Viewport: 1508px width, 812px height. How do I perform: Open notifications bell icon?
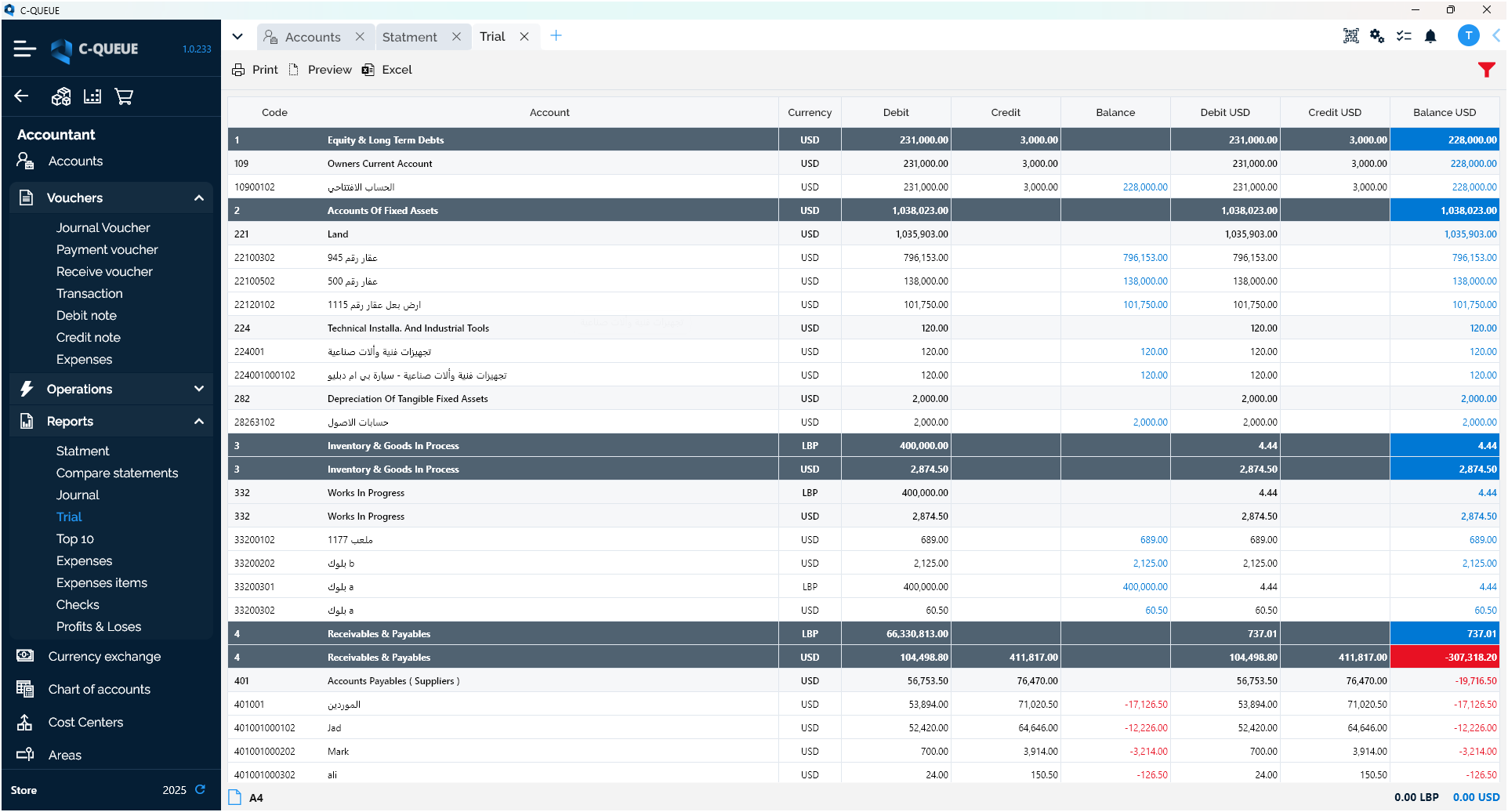[1430, 36]
